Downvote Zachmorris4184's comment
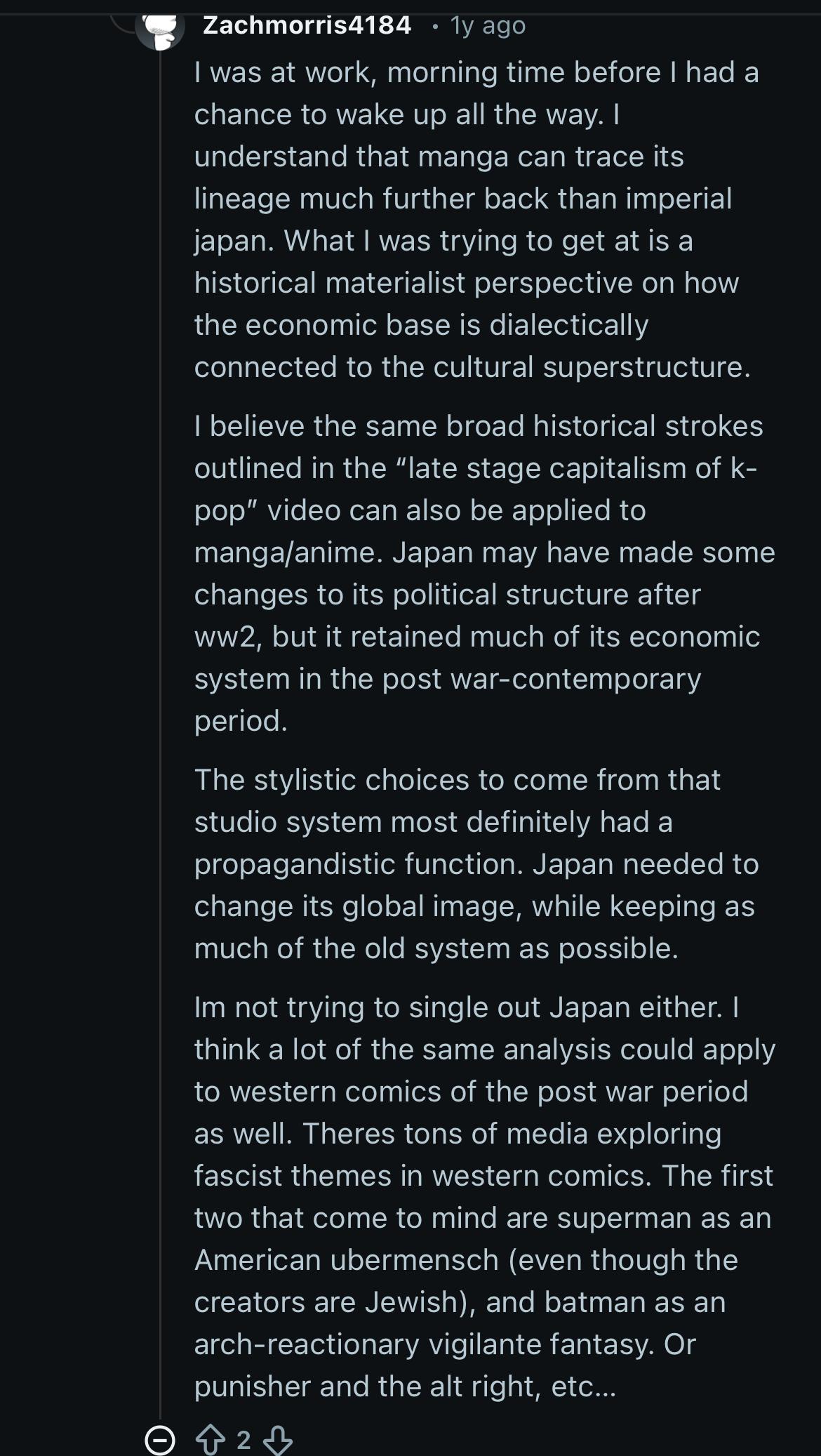The image size is (821, 1456). tap(277, 1441)
